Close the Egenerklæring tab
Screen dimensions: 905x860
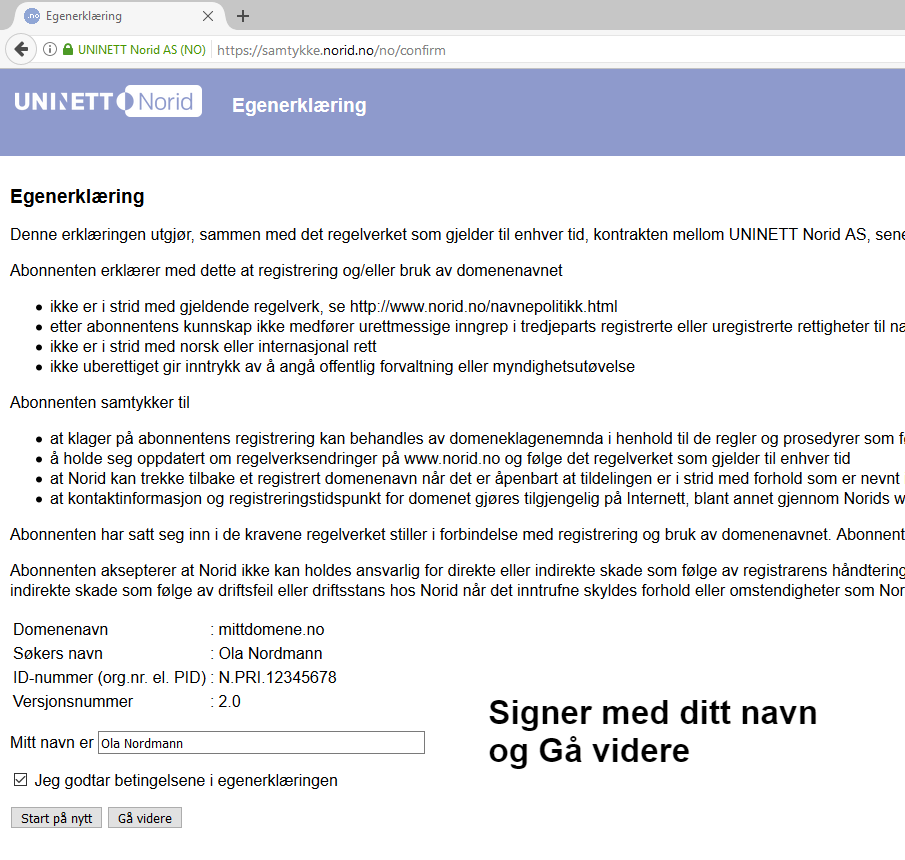pyautogui.click(x=208, y=16)
